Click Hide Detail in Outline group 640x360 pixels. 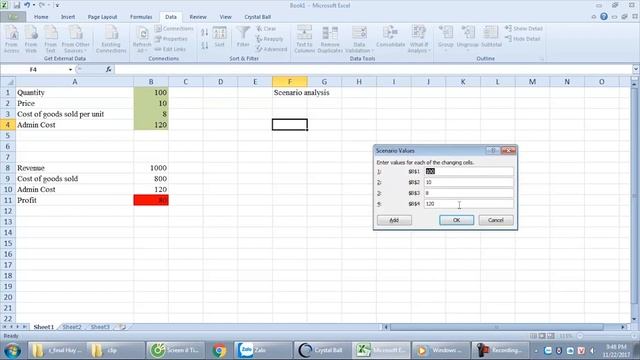click(523, 39)
